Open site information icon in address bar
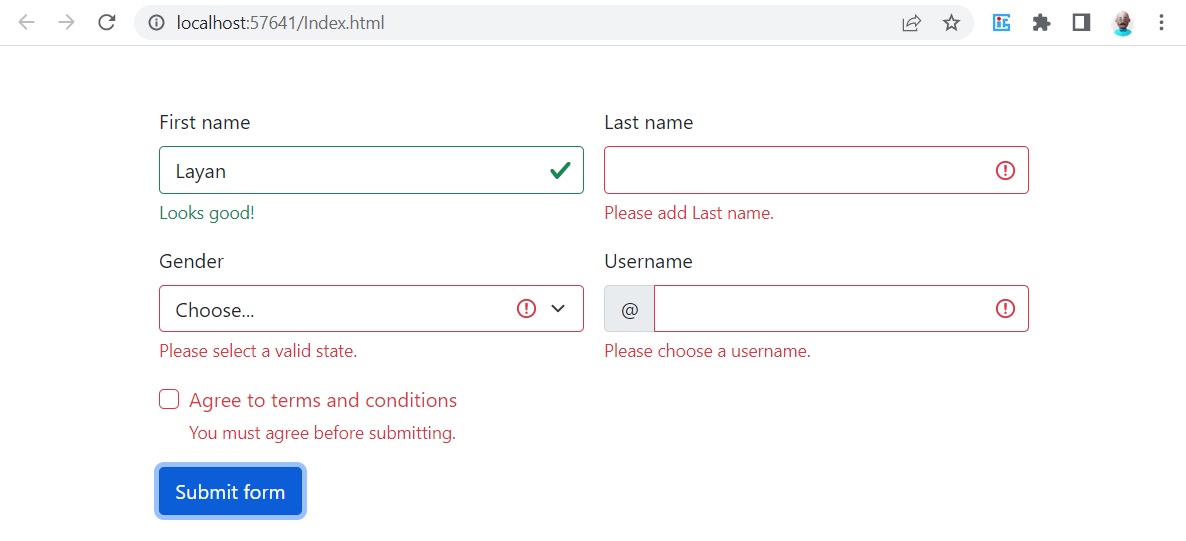 click(157, 23)
